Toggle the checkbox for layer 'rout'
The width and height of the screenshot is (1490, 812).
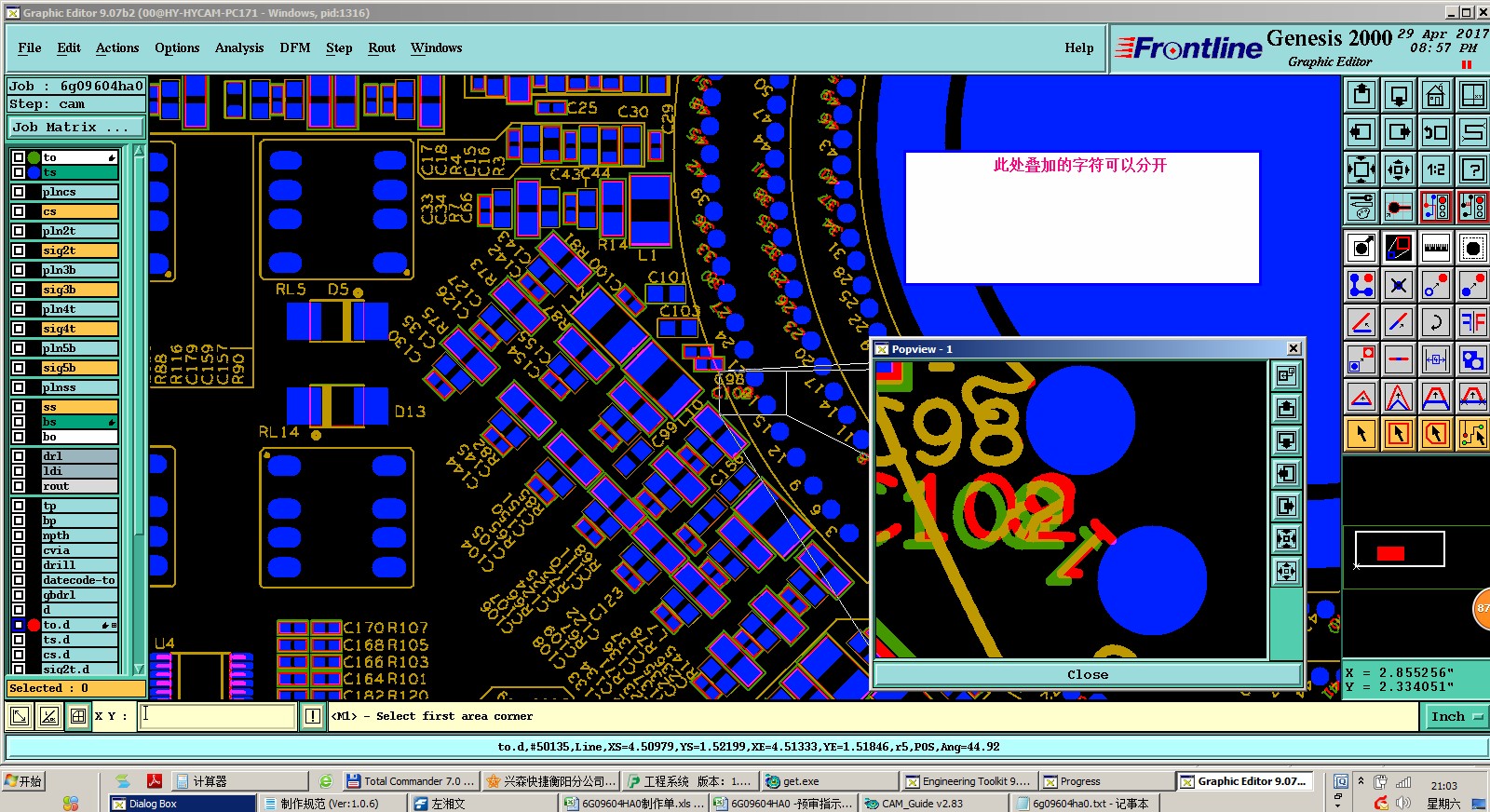click(x=19, y=486)
